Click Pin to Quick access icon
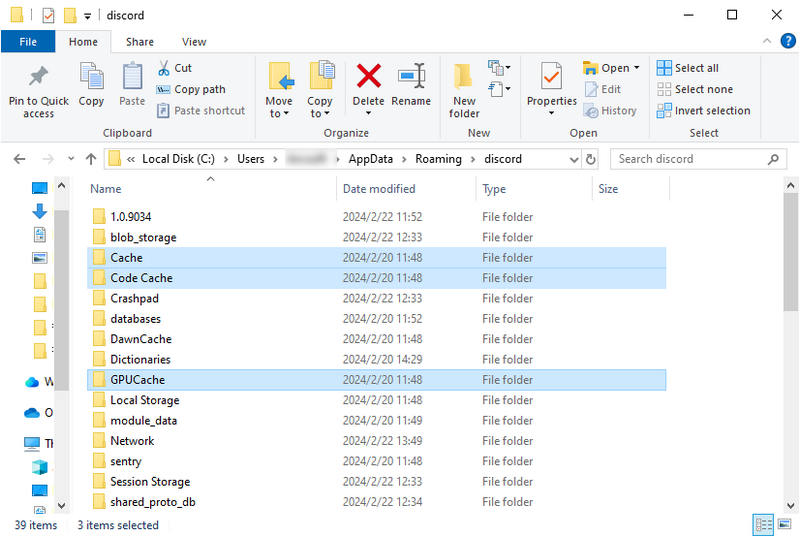The width and height of the screenshot is (800, 537). click(38, 77)
